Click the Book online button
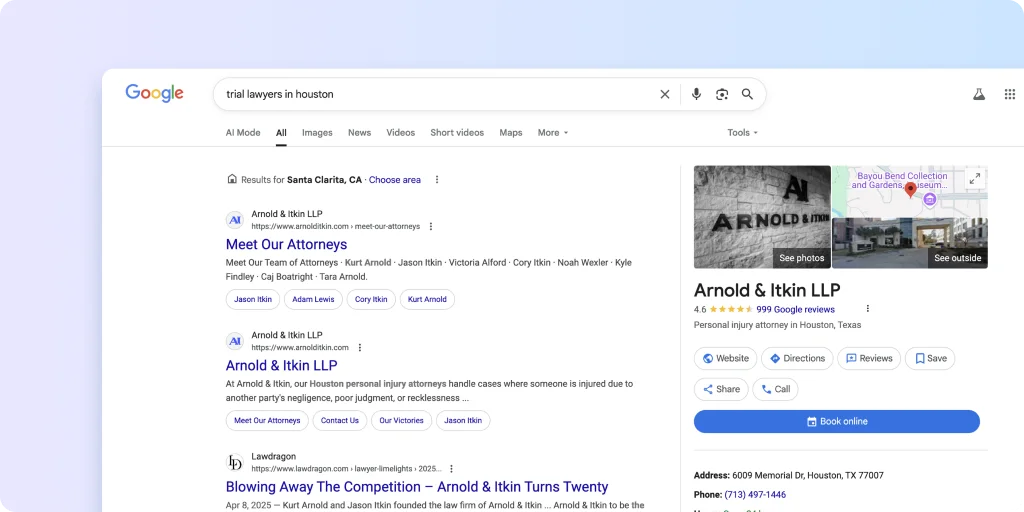The height and width of the screenshot is (512, 1024). tap(837, 421)
